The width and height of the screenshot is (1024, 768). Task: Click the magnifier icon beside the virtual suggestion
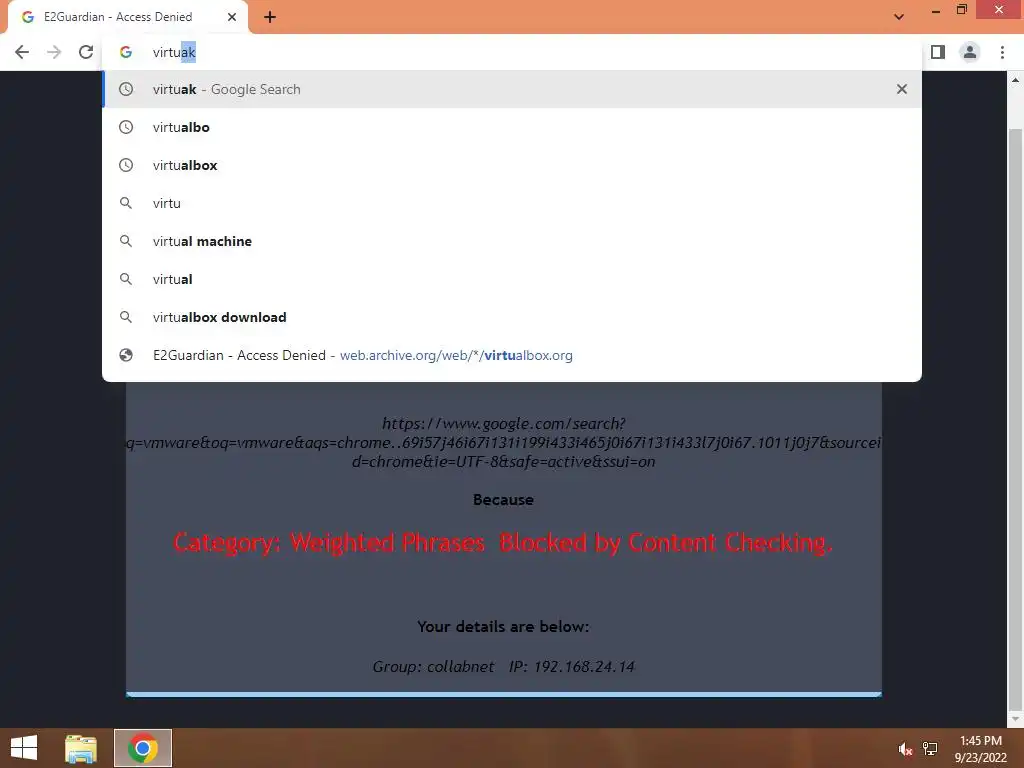[126, 279]
